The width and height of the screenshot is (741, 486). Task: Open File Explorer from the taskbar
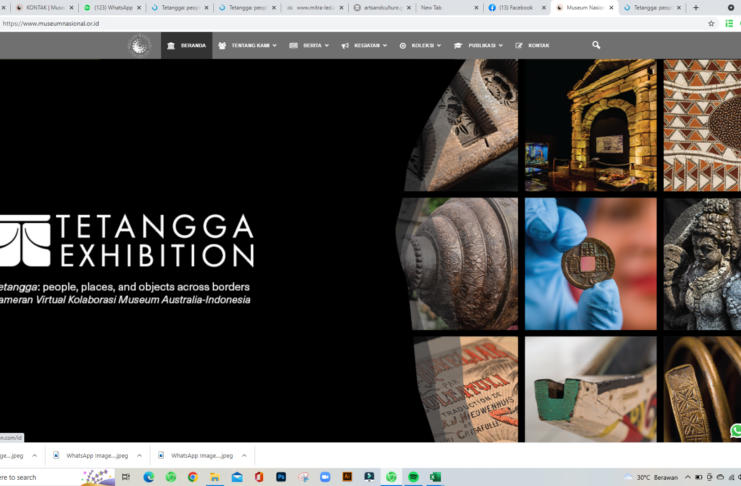(x=215, y=477)
